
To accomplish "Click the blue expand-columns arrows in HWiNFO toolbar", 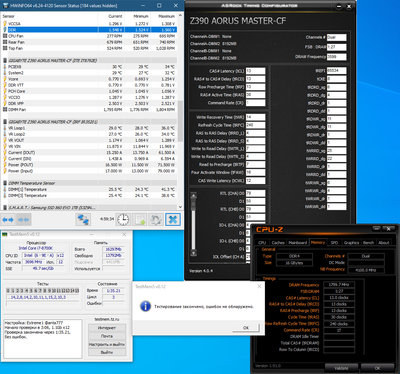I will tap(8, 220).
